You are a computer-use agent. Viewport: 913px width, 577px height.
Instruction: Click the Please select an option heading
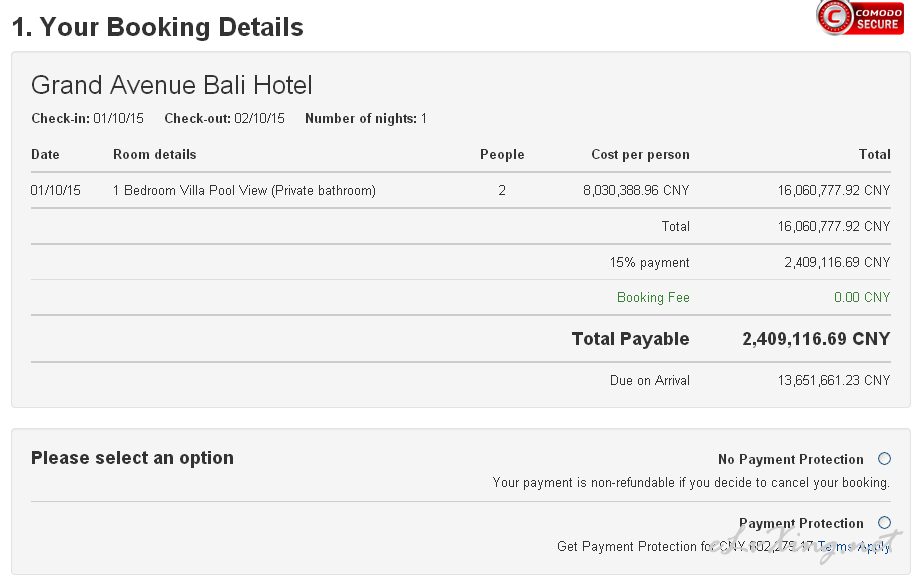[x=132, y=458]
